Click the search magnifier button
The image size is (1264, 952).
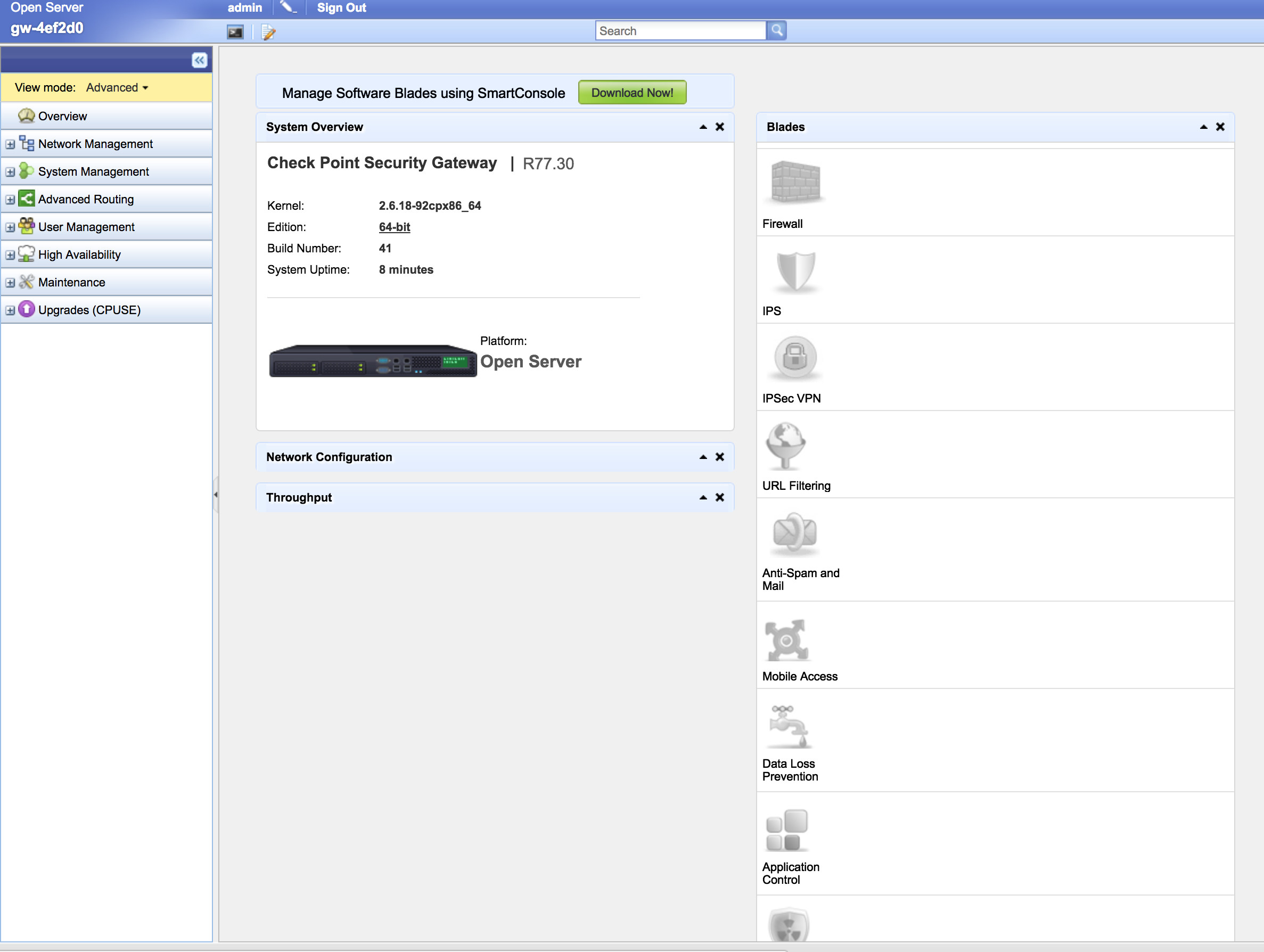pyautogui.click(x=777, y=31)
